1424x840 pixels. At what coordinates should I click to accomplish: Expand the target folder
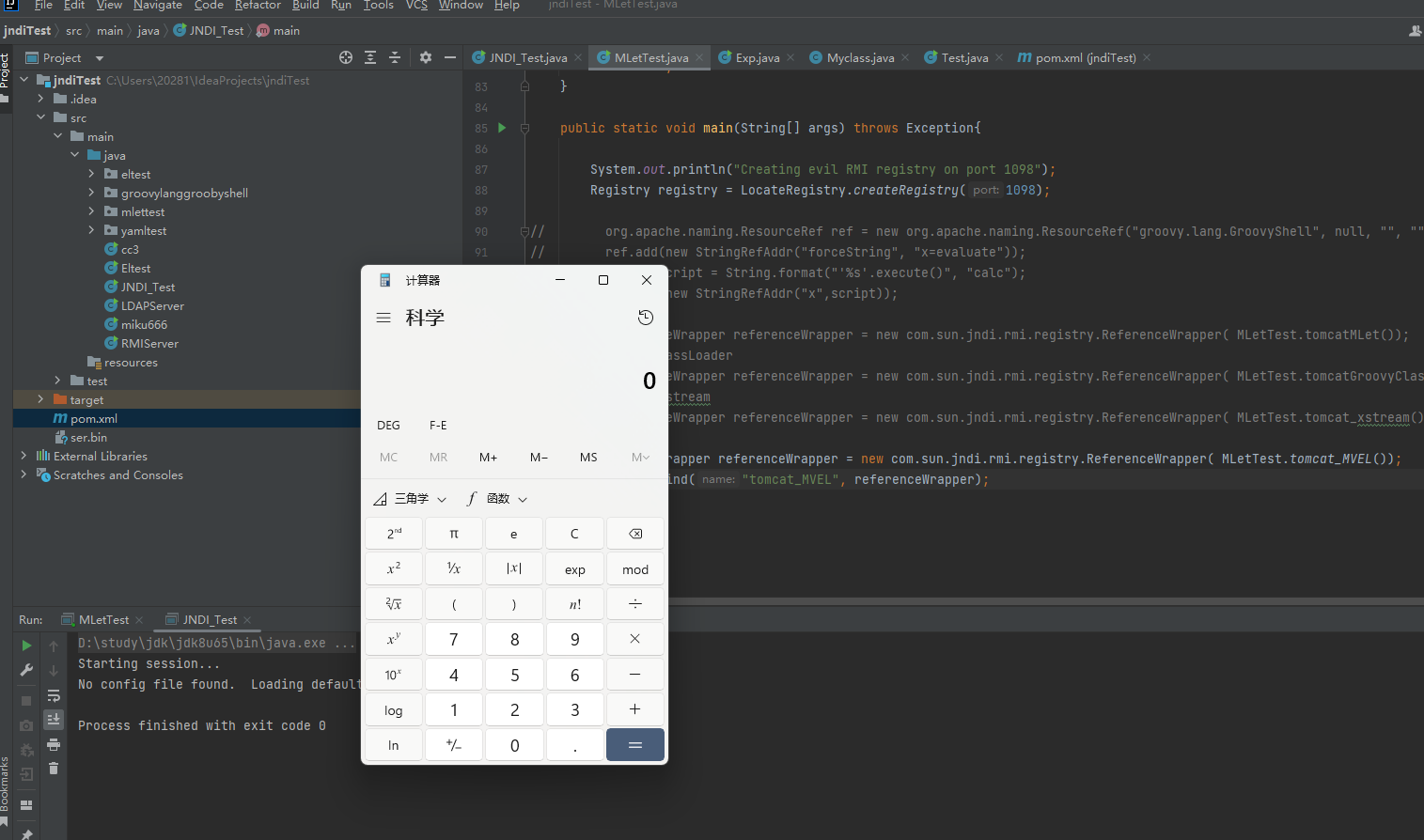pos(40,399)
